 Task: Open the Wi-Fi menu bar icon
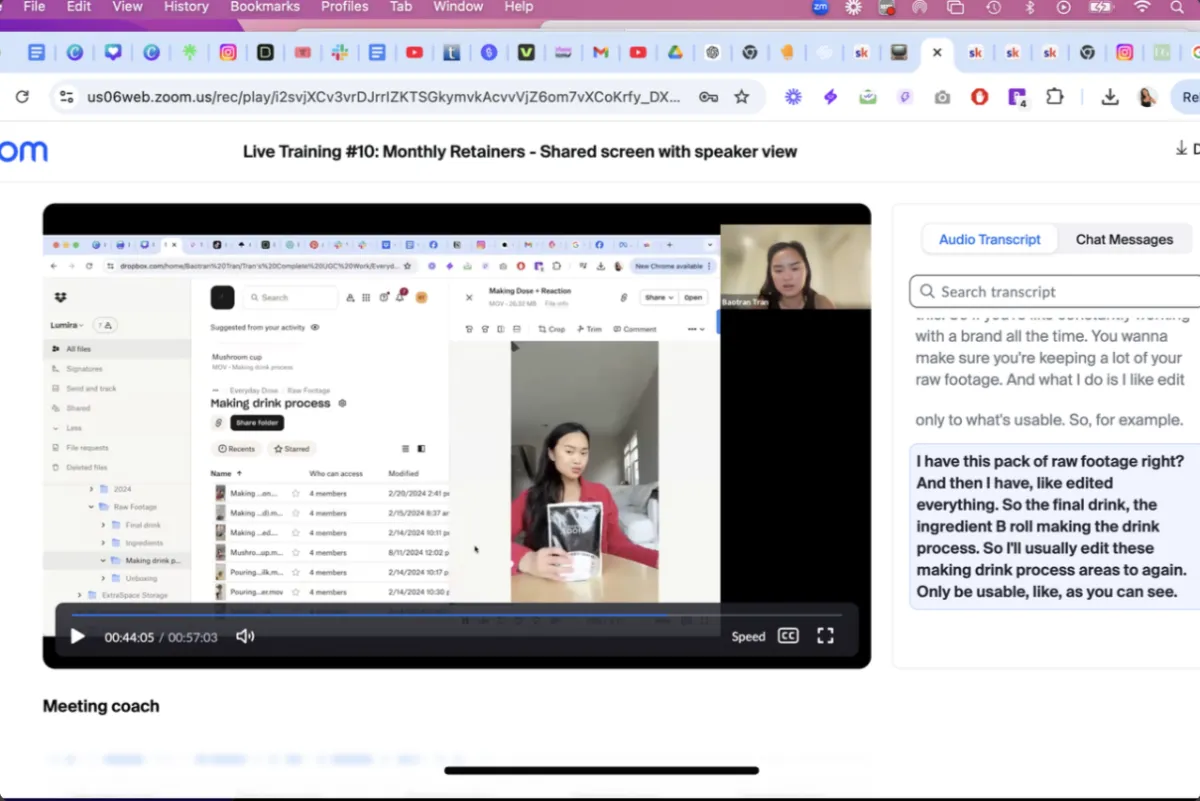[x=1142, y=7]
